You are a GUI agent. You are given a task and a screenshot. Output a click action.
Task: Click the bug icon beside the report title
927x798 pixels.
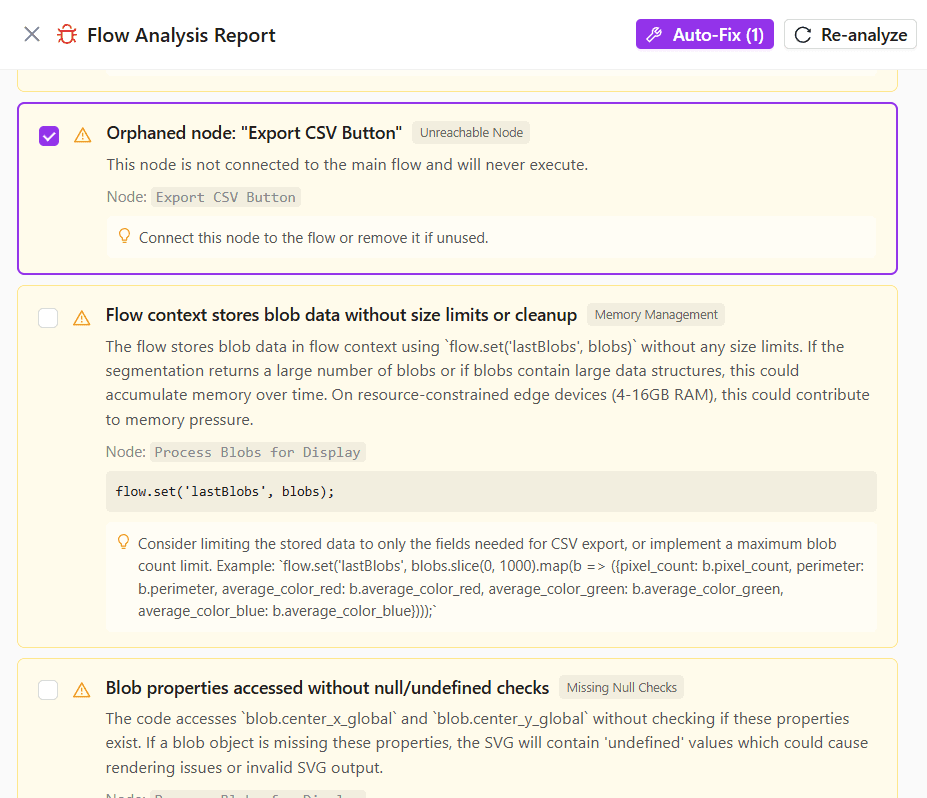[66, 33]
